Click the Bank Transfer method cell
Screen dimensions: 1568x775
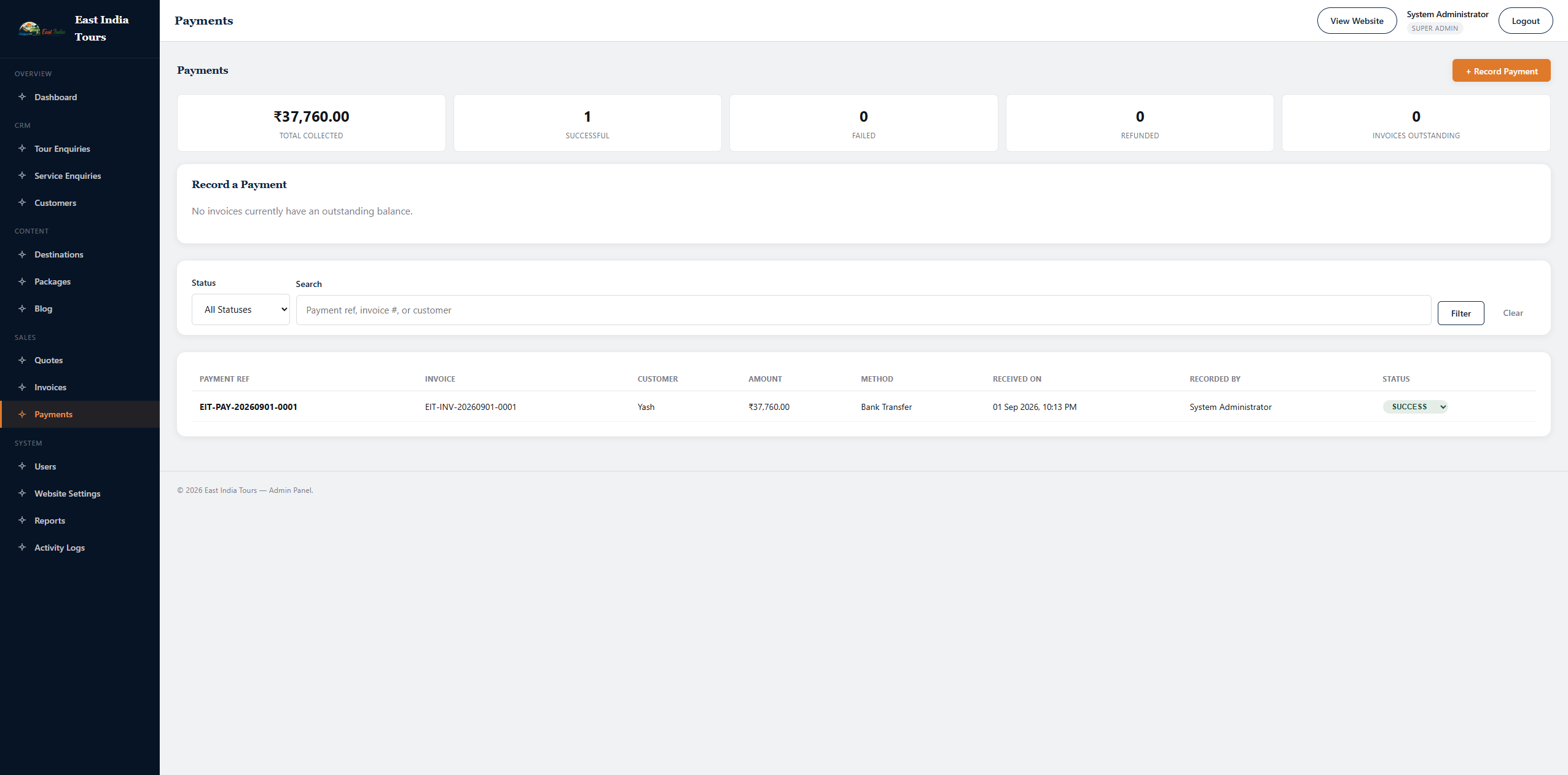tap(886, 407)
